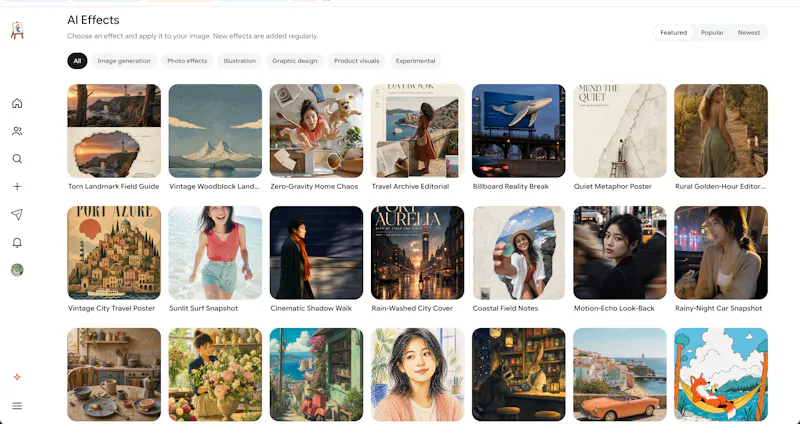The image size is (800, 424).
Task: Open flower arranging illustration thumbnail
Action: click(x=215, y=375)
